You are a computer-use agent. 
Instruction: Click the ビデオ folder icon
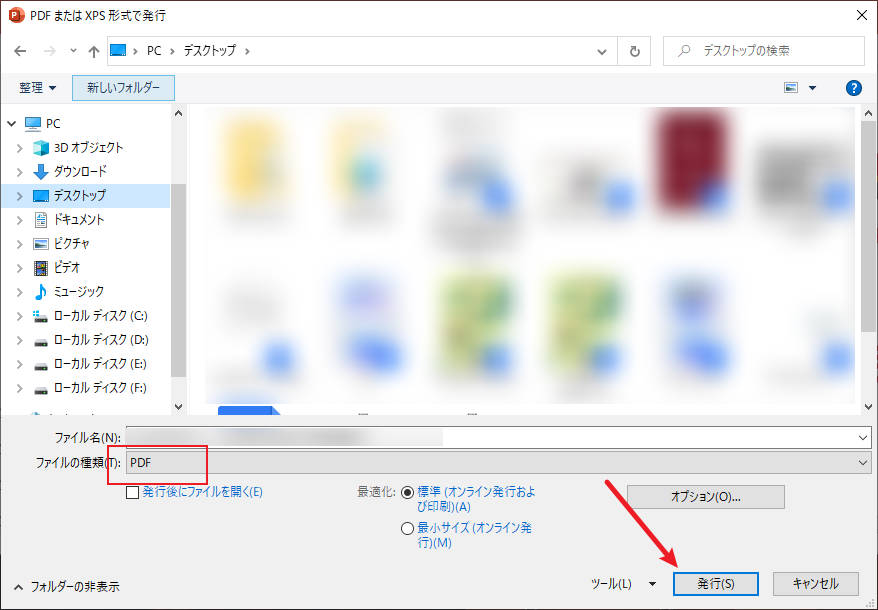coord(42,267)
